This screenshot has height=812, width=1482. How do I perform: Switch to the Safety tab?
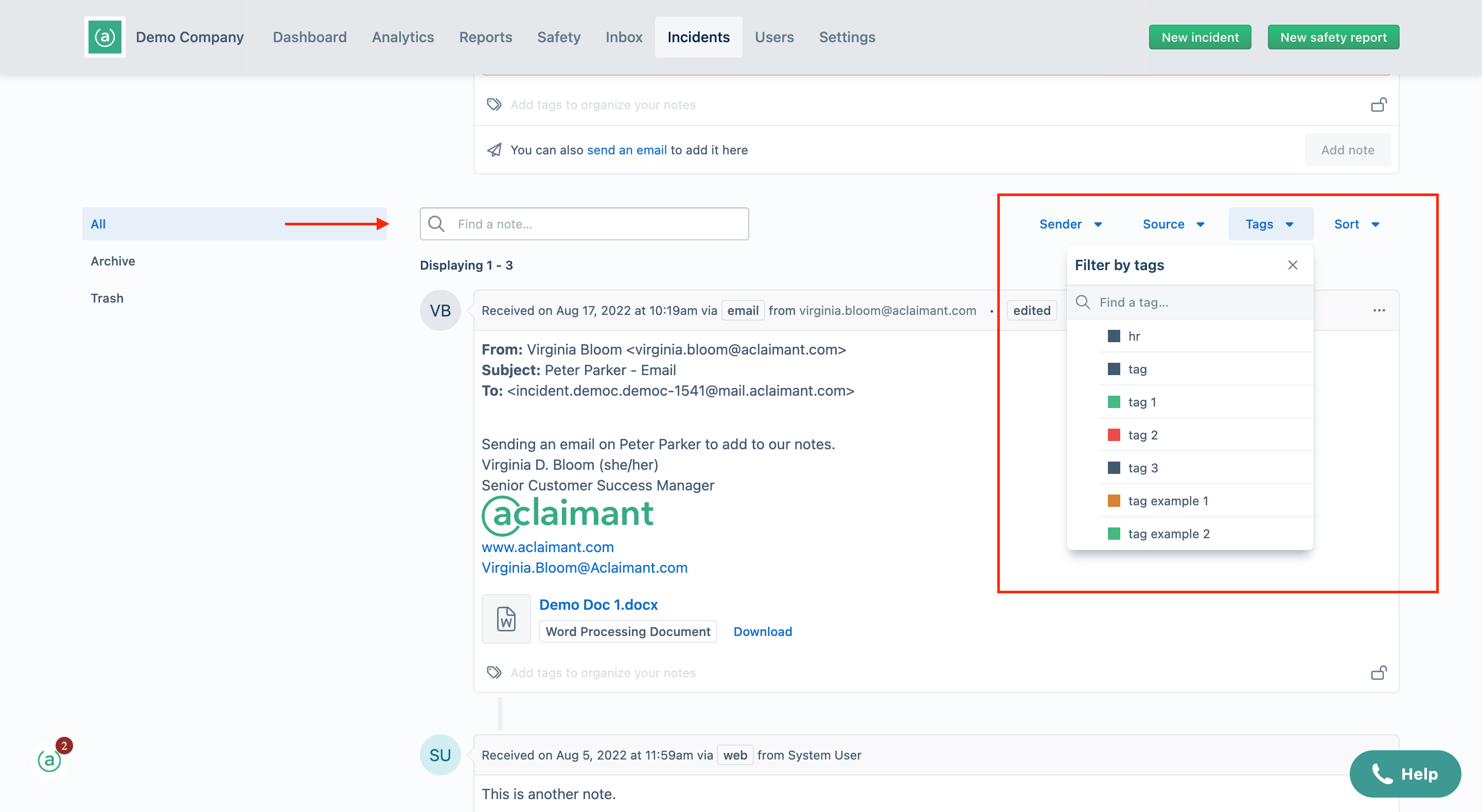559,37
